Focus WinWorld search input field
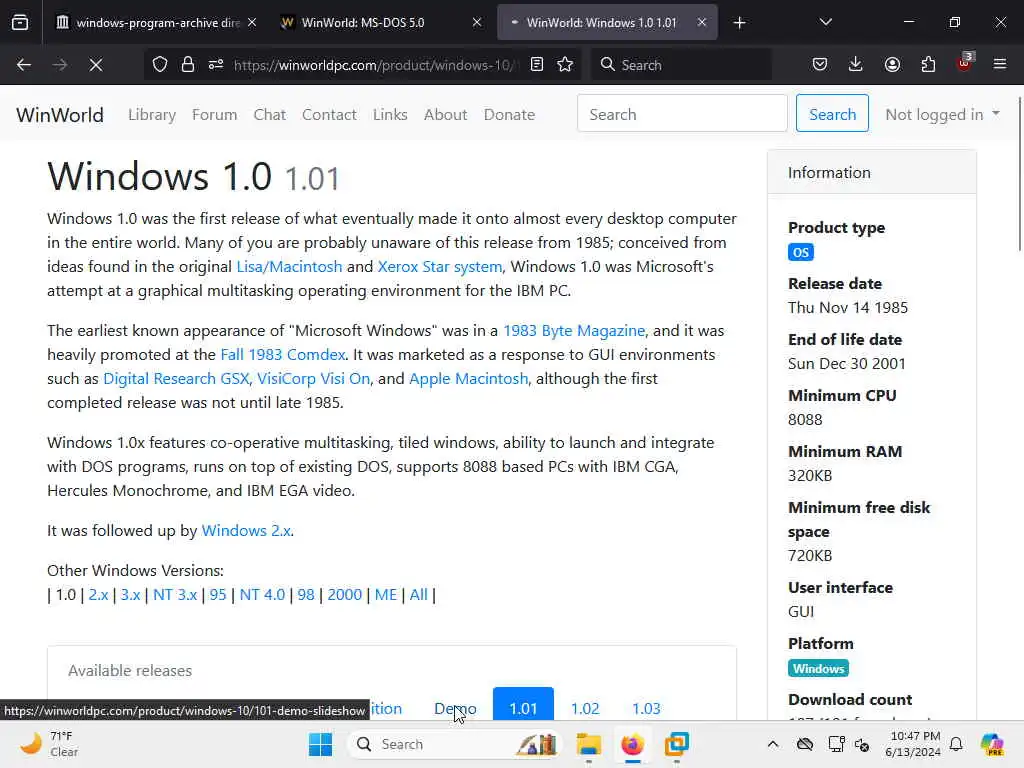 [682, 113]
